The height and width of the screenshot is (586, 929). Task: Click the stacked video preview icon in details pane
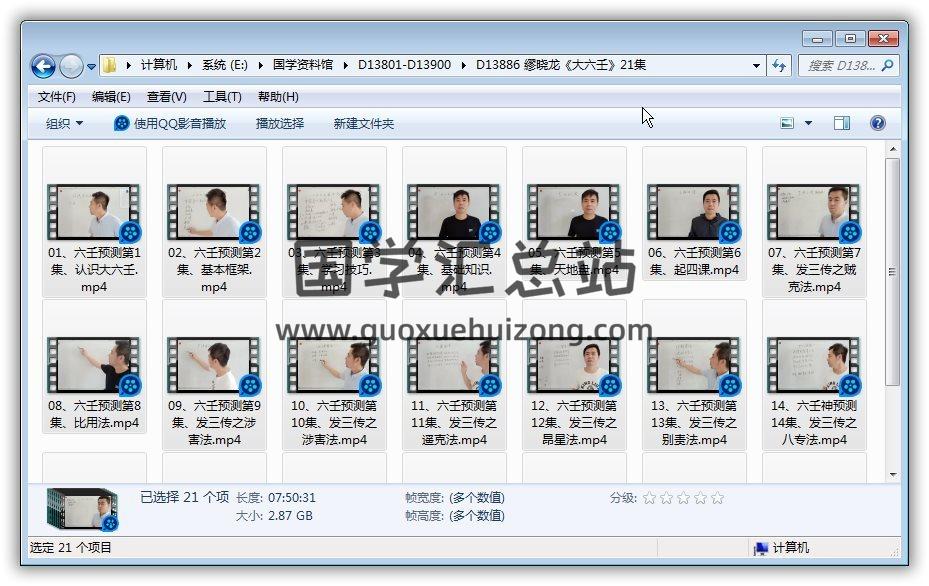82,509
